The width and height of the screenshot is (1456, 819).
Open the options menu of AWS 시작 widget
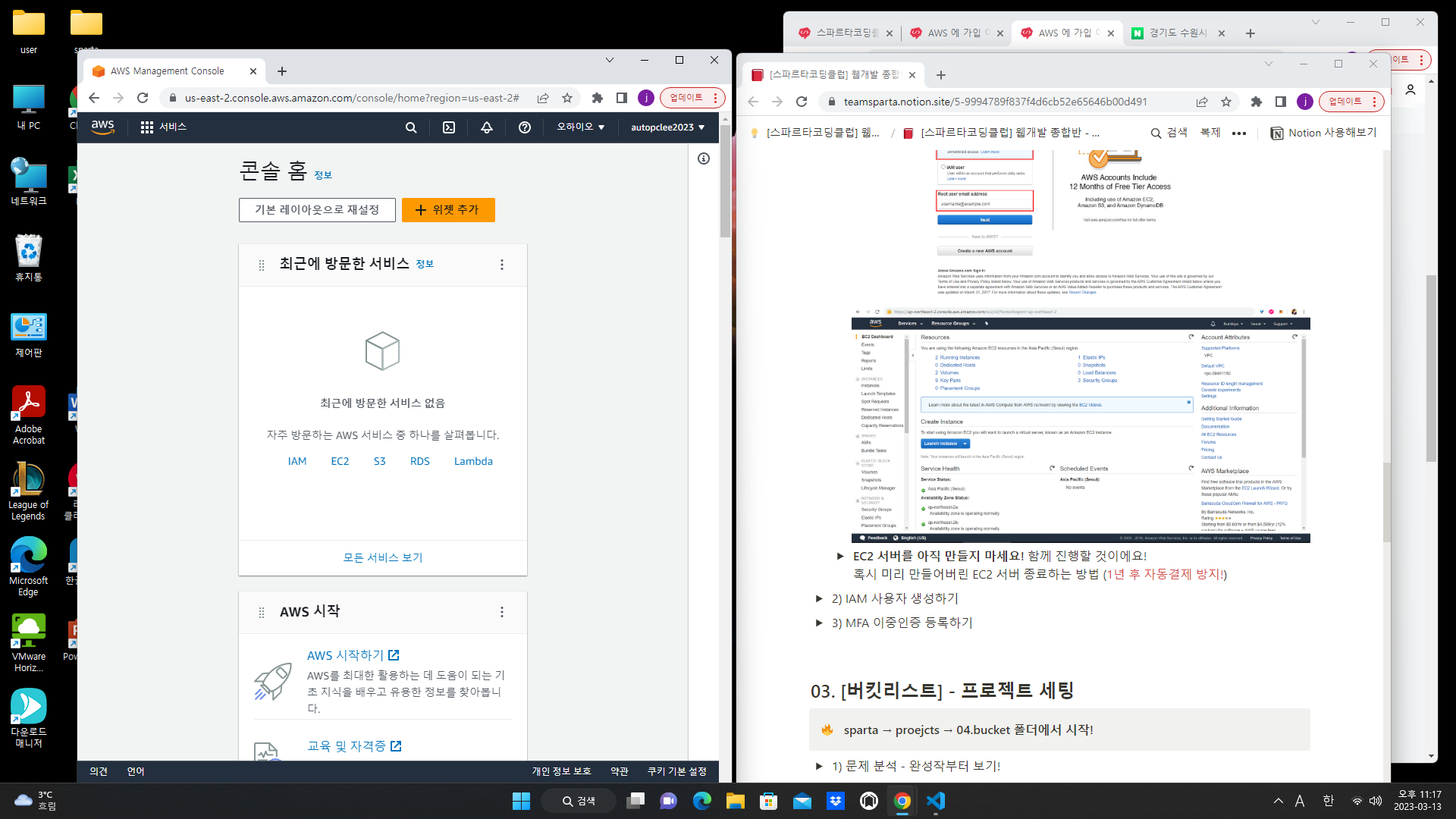pos(502,612)
